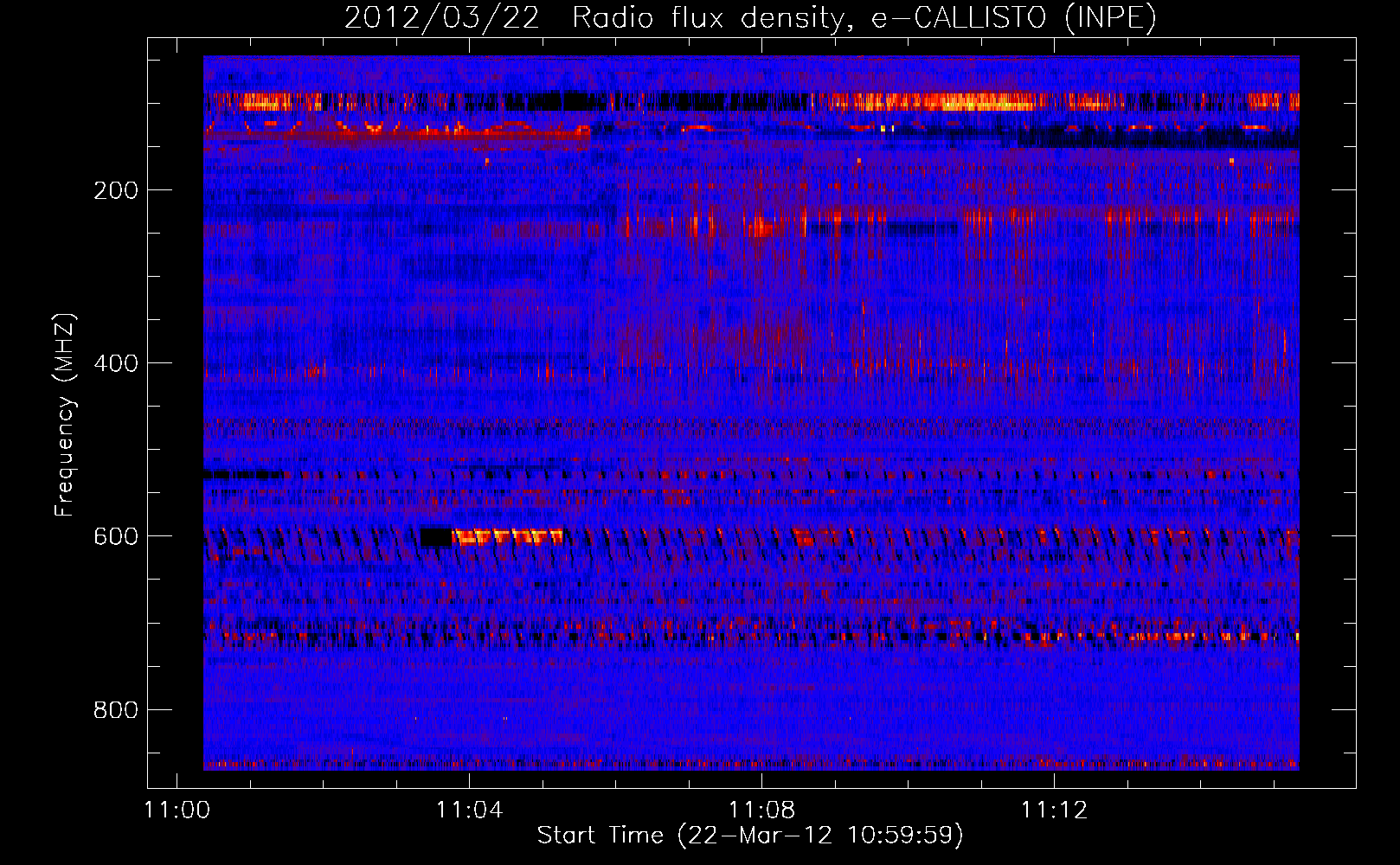The image size is (1400, 865).
Task: Click the 800 frequency tick label
Action: pos(116,710)
